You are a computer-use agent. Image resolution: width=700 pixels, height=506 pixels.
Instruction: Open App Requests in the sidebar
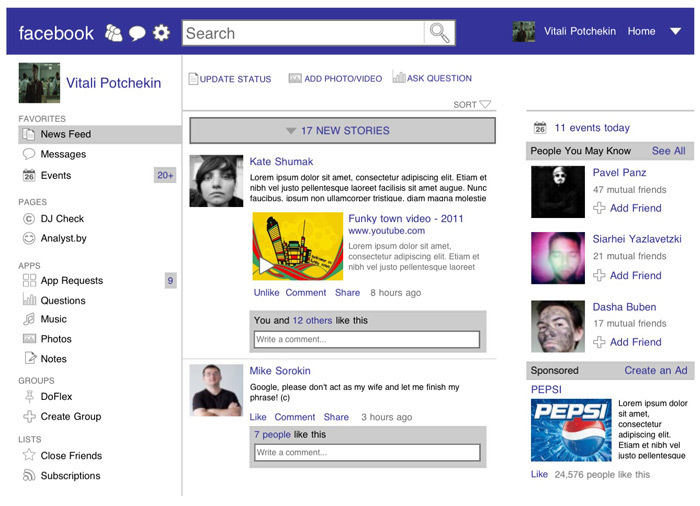coord(71,281)
